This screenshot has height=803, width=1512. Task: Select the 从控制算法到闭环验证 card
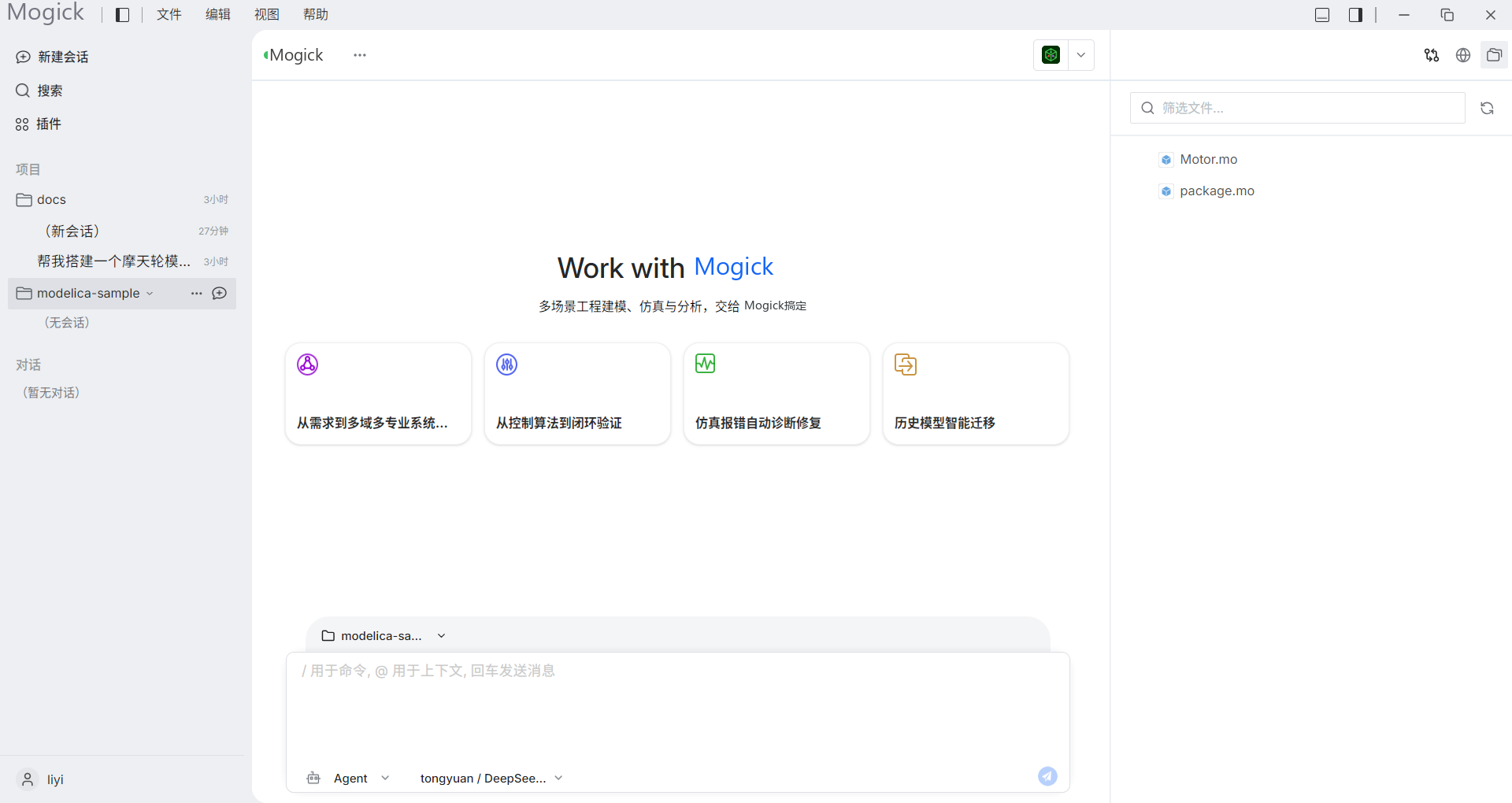pos(577,394)
